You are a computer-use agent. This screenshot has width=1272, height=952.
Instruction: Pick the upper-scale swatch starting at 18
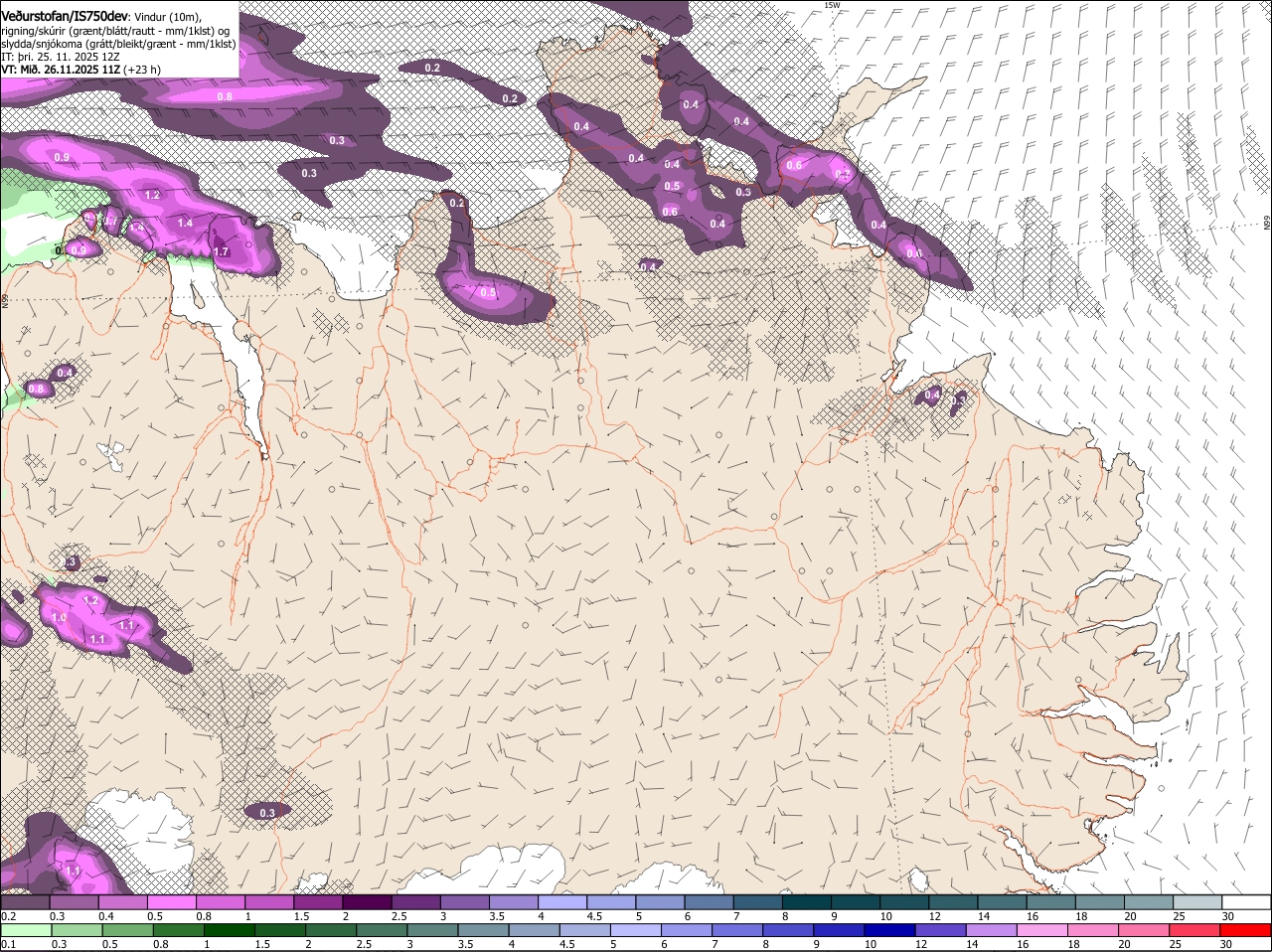click(1101, 902)
